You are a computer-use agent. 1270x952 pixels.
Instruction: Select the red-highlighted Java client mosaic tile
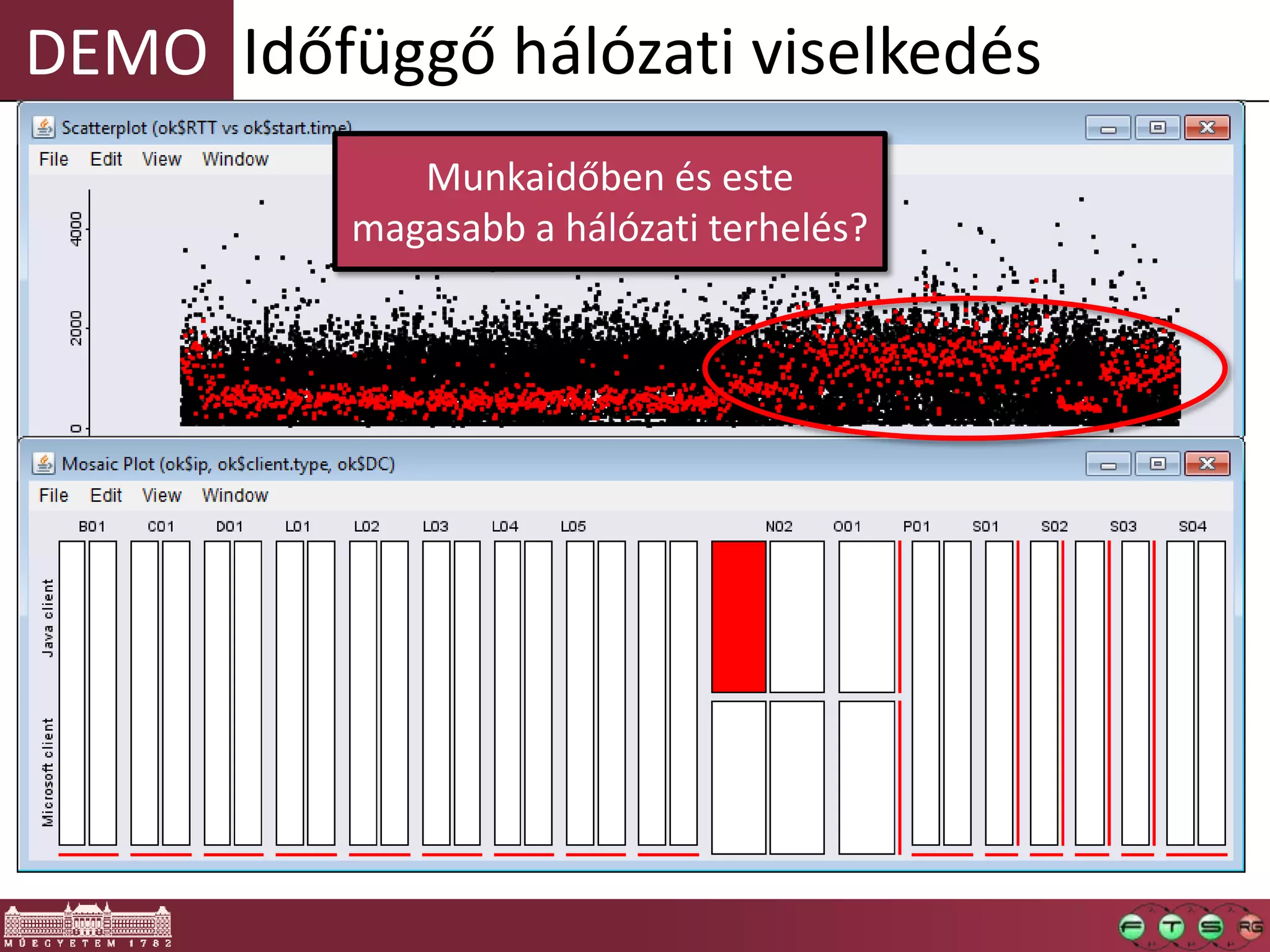(x=739, y=617)
